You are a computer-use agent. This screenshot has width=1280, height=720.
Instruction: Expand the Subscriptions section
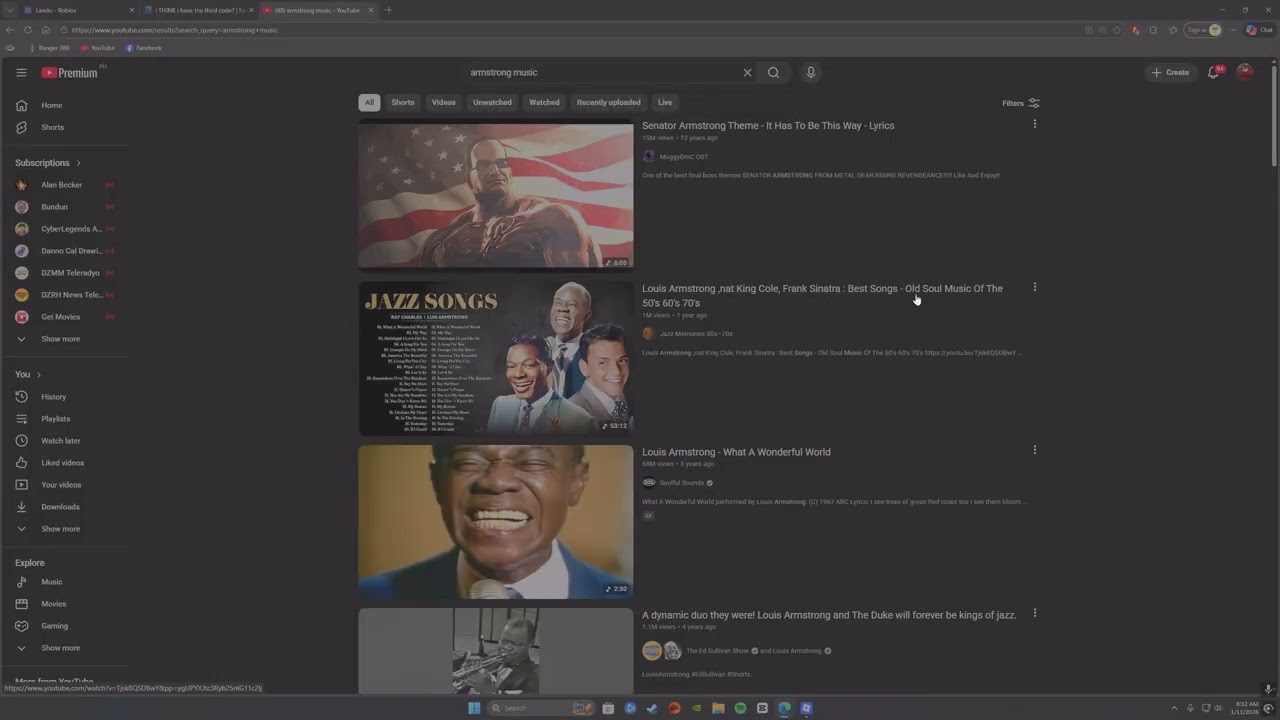point(48,163)
